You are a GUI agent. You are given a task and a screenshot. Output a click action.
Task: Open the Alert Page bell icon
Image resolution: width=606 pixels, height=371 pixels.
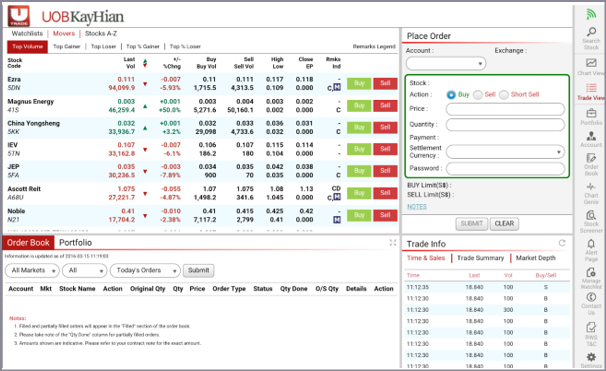pyautogui.click(x=591, y=250)
